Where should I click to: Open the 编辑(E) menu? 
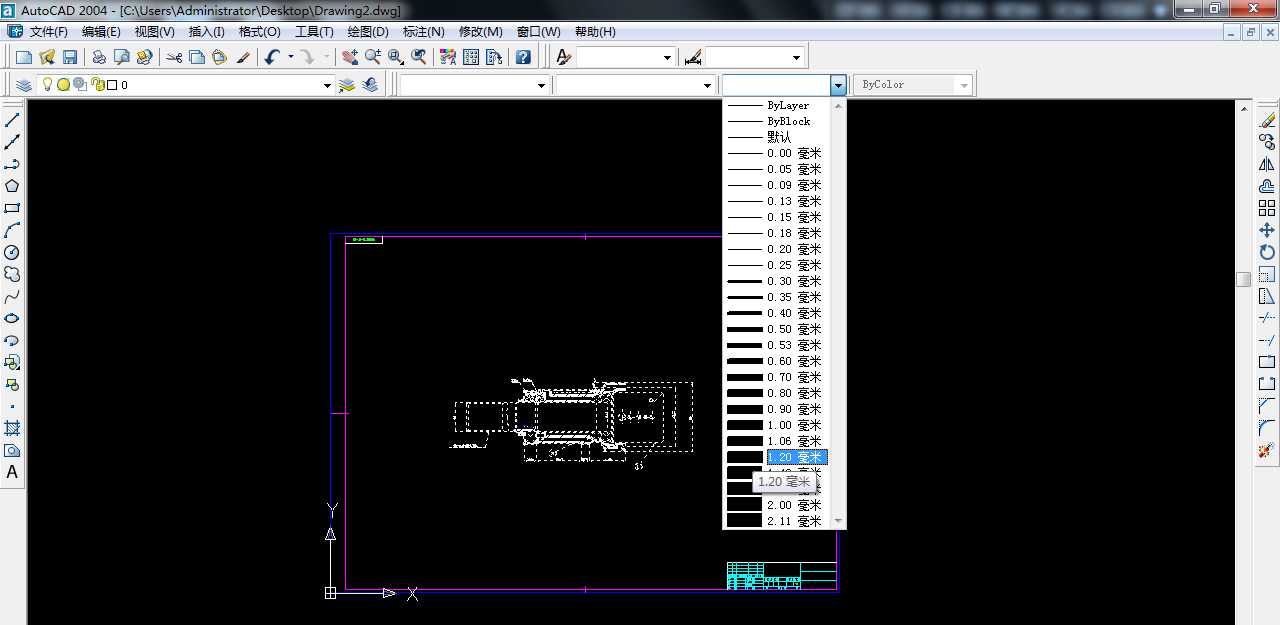tap(101, 32)
